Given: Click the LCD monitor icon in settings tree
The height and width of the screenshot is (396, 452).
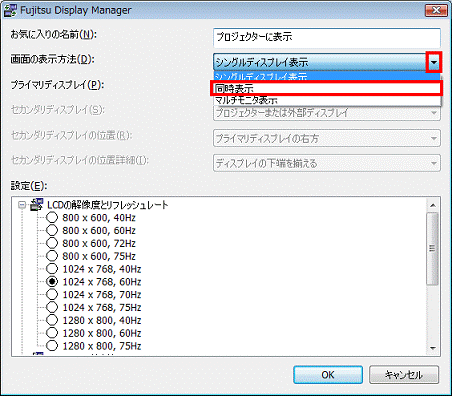Looking at the screenshot, I should pyautogui.click(x=37, y=205).
